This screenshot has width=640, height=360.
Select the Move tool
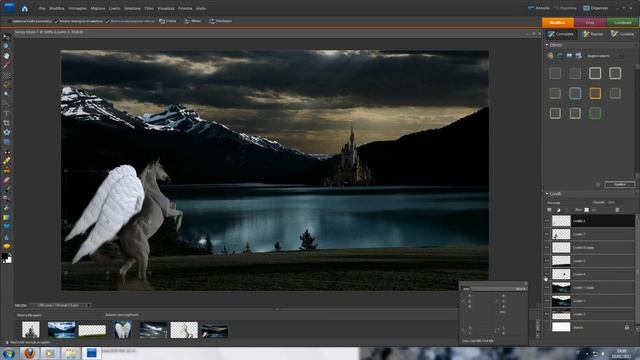coord(7,37)
